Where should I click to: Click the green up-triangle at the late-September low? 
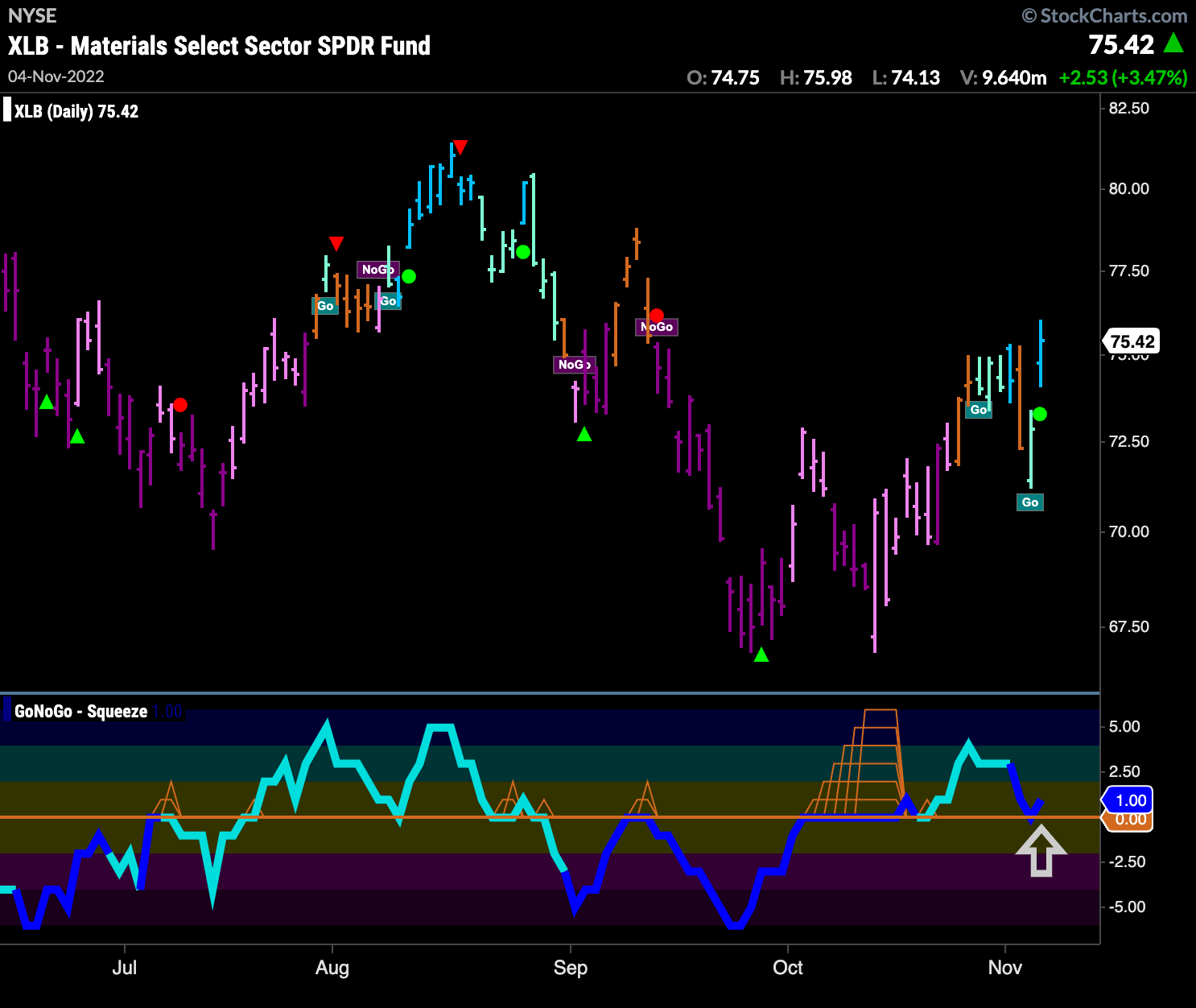point(761,655)
